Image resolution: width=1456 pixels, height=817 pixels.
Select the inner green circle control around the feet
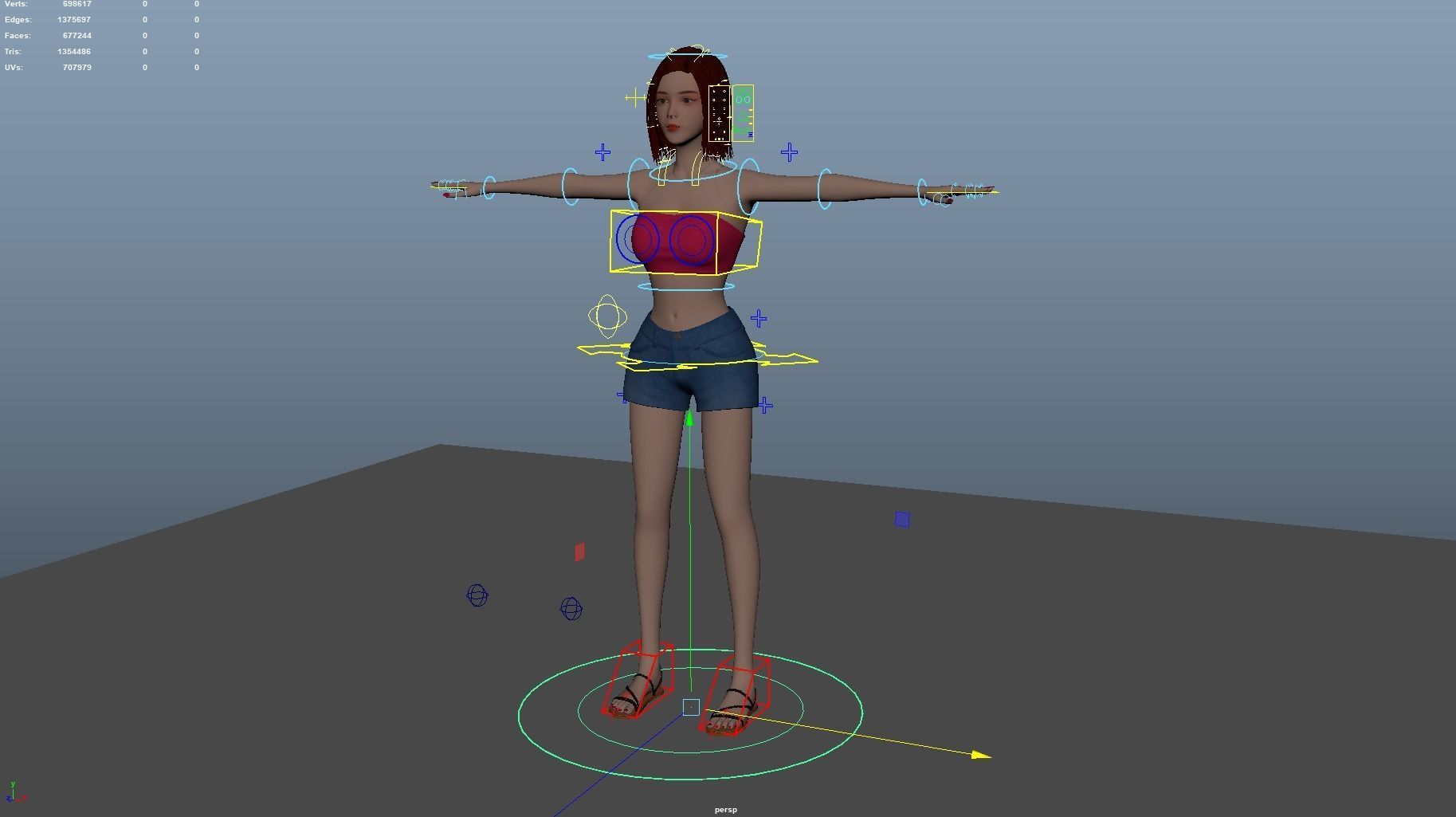[x=690, y=709]
